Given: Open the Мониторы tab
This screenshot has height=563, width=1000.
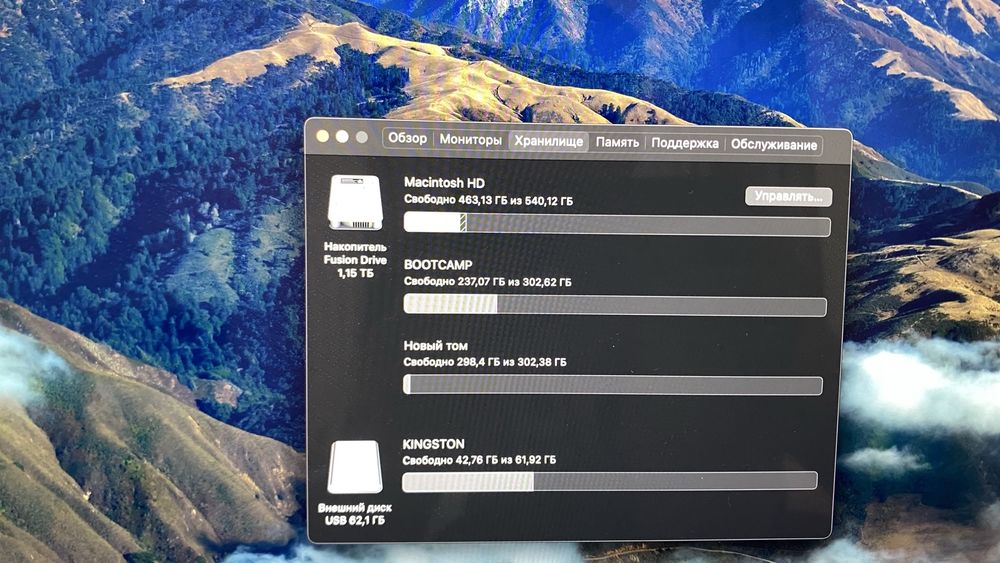Looking at the screenshot, I should pos(471,139).
